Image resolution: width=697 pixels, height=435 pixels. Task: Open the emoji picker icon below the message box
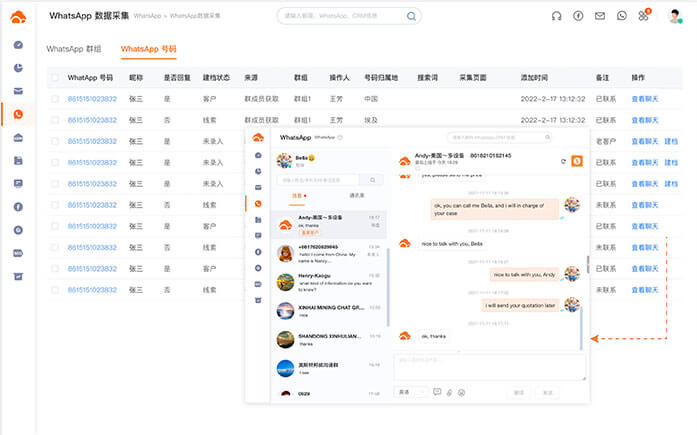click(461, 392)
